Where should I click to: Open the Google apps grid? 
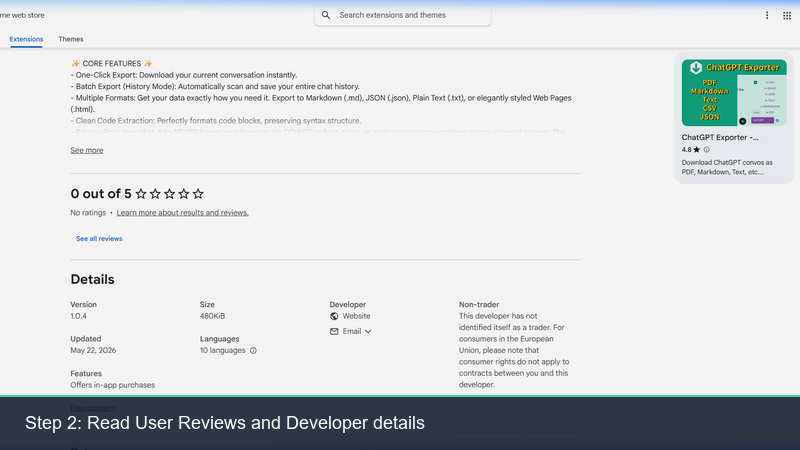click(x=787, y=15)
